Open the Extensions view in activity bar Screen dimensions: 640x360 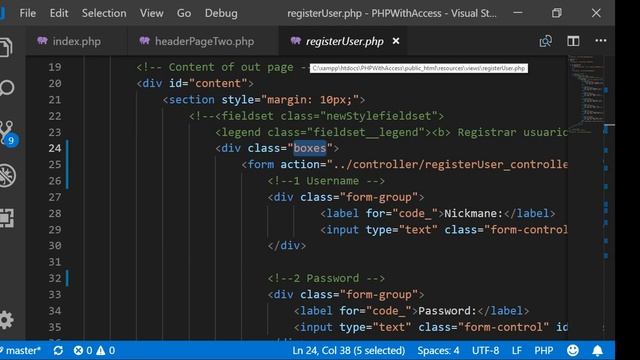pos(7,218)
